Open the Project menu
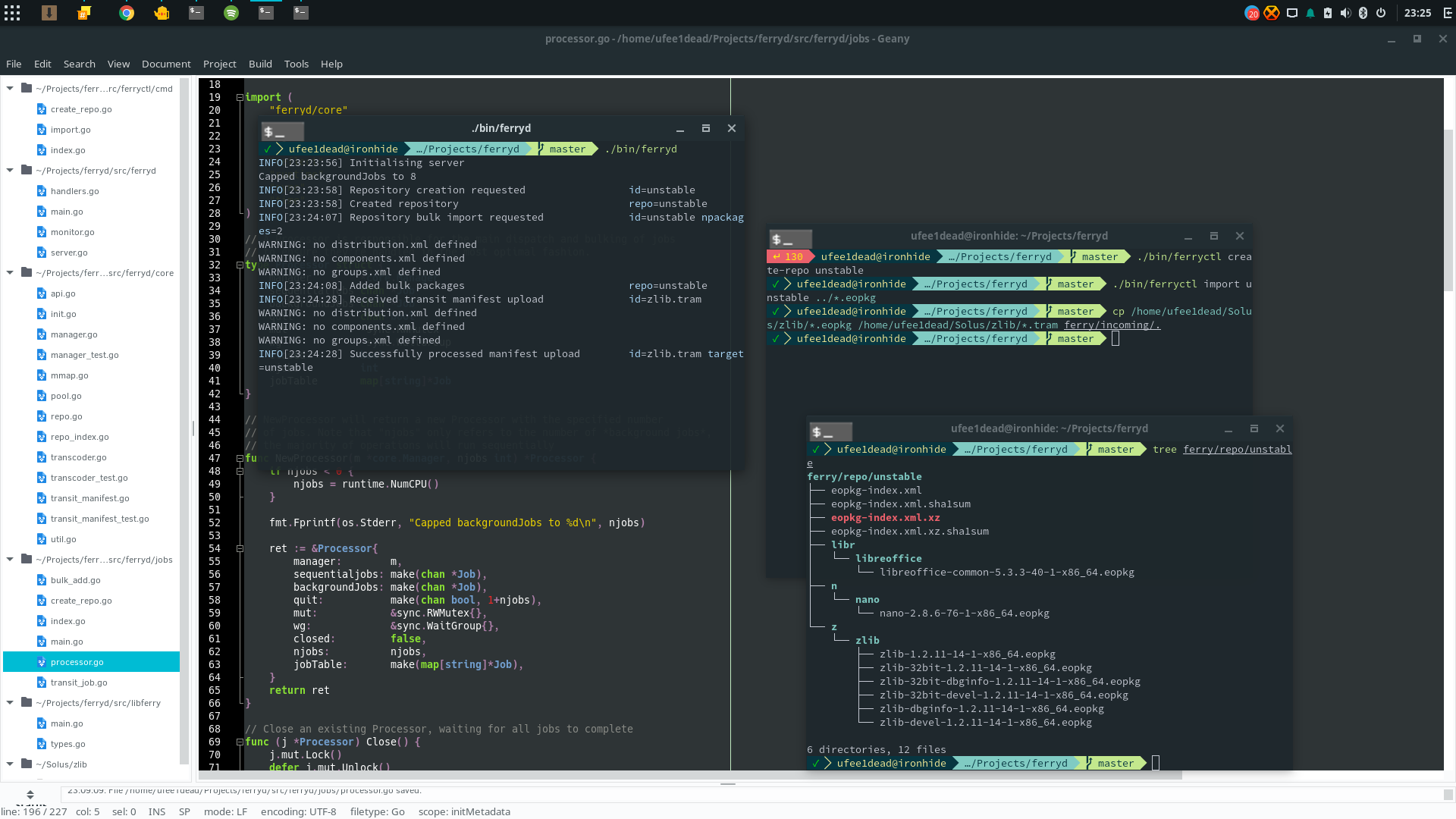 click(220, 64)
